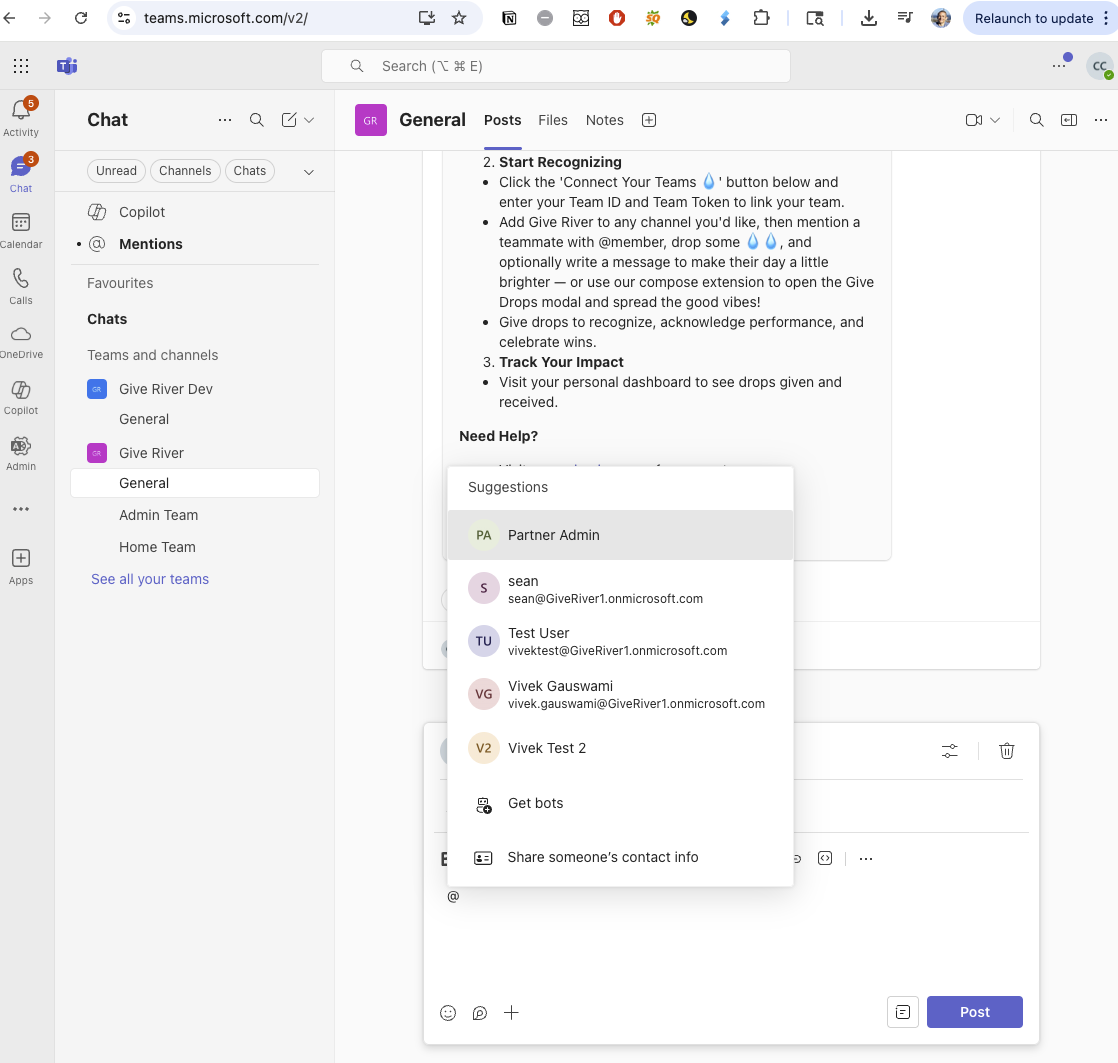
Task: Switch to the Files tab
Action: pyautogui.click(x=553, y=120)
